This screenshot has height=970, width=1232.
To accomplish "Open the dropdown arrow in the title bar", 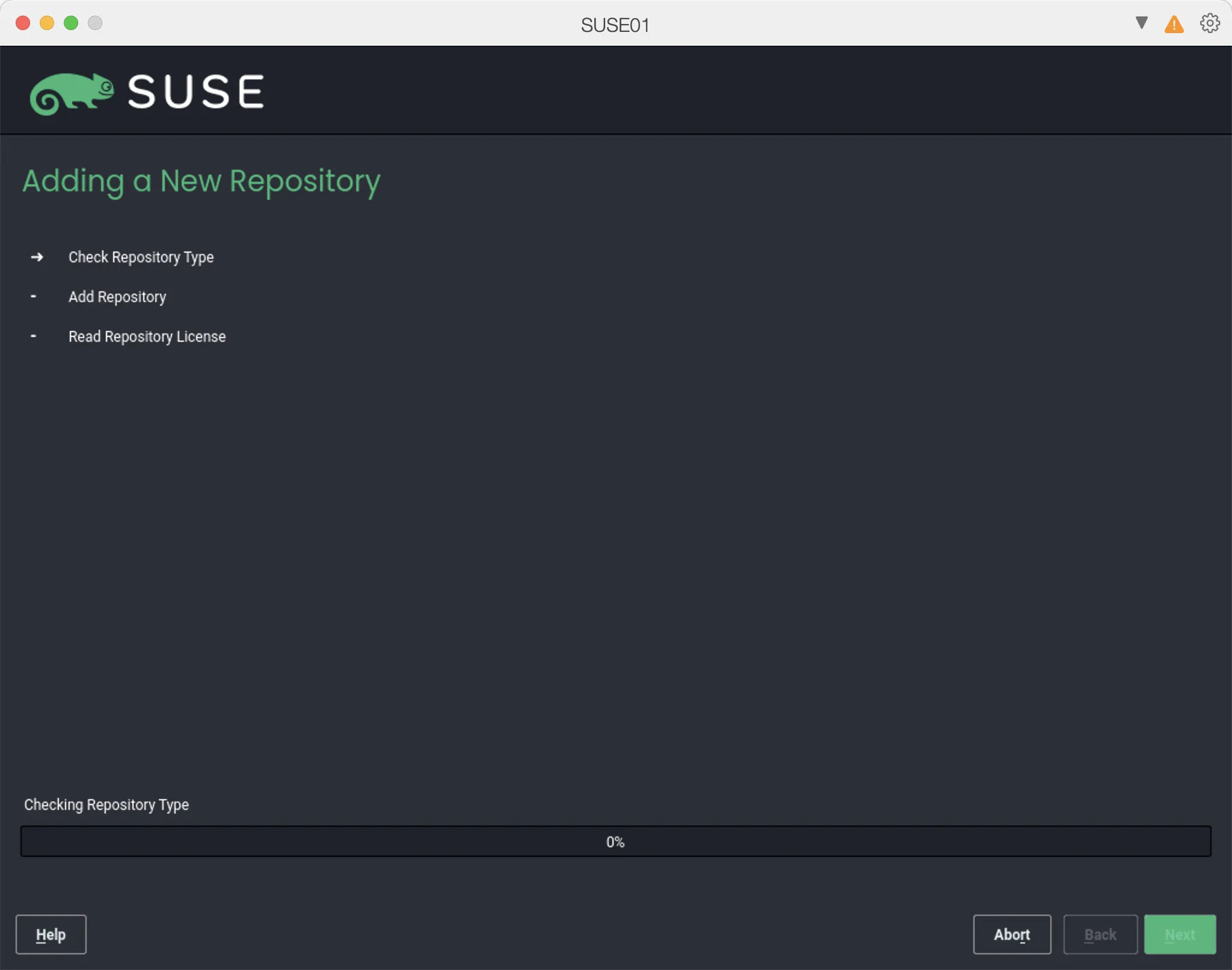I will pyautogui.click(x=1140, y=23).
